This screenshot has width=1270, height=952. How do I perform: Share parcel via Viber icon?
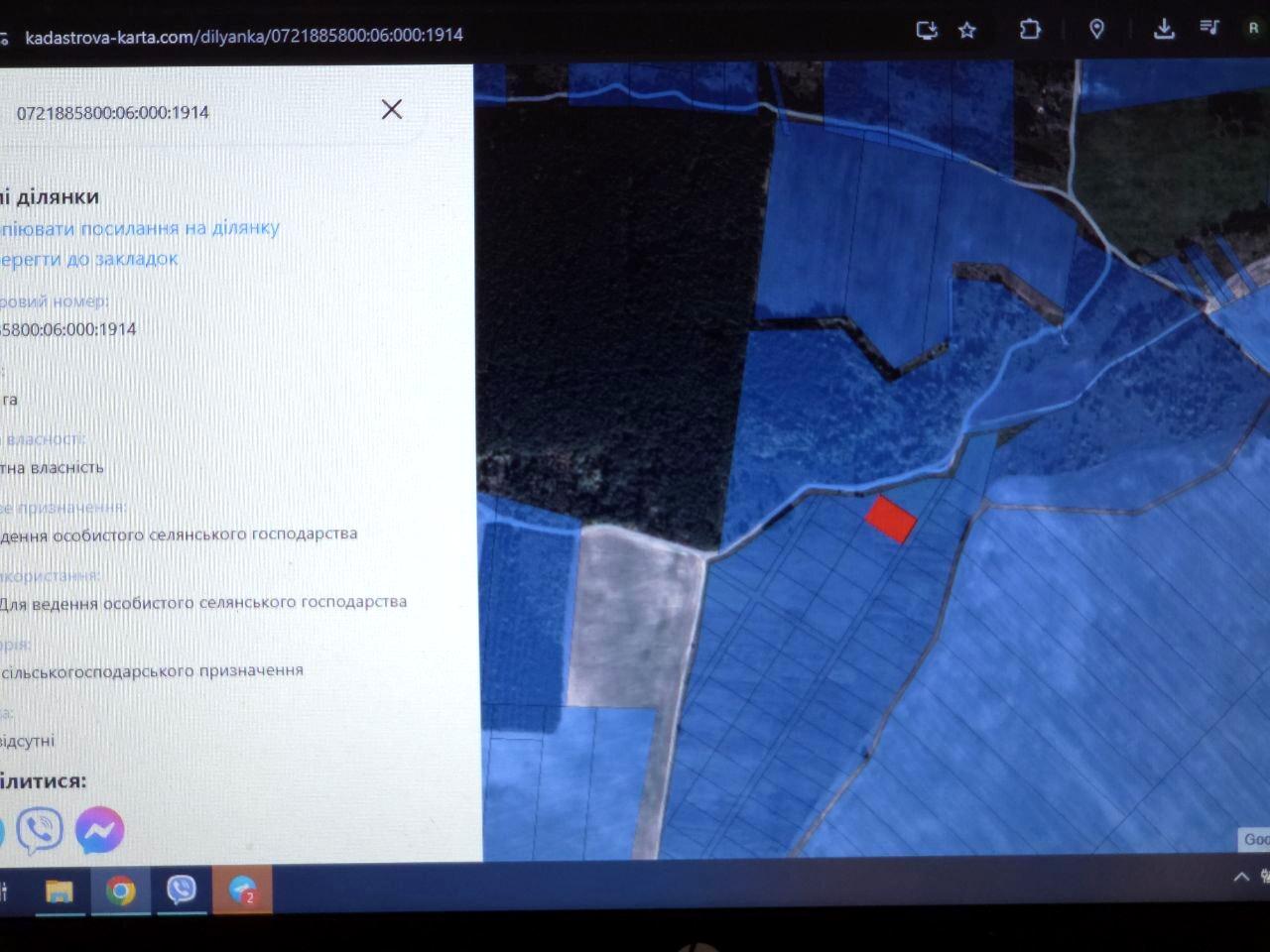click(x=40, y=830)
